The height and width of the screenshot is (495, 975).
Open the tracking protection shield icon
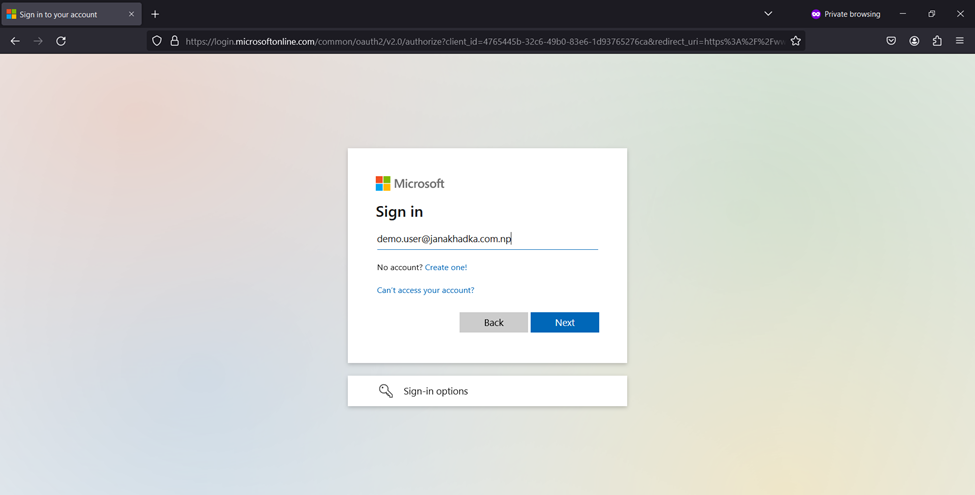(x=157, y=41)
